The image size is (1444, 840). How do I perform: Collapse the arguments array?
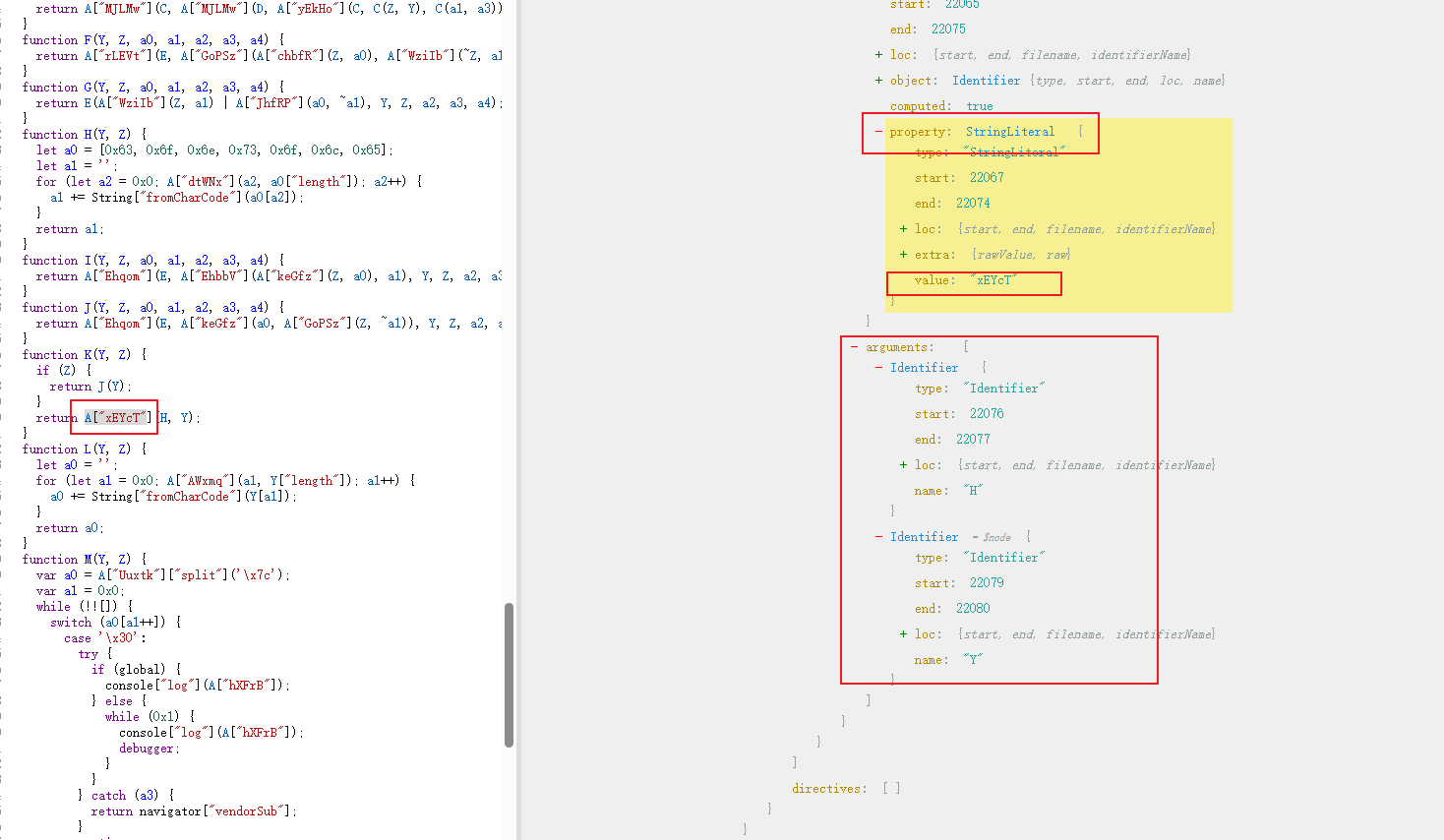click(x=854, y=347)
